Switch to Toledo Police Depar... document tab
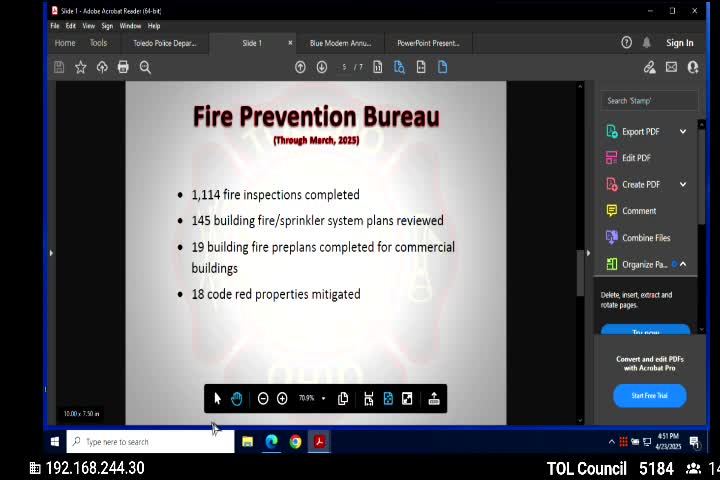The width and height of the screenshot is (720, 480). (164, 43)
